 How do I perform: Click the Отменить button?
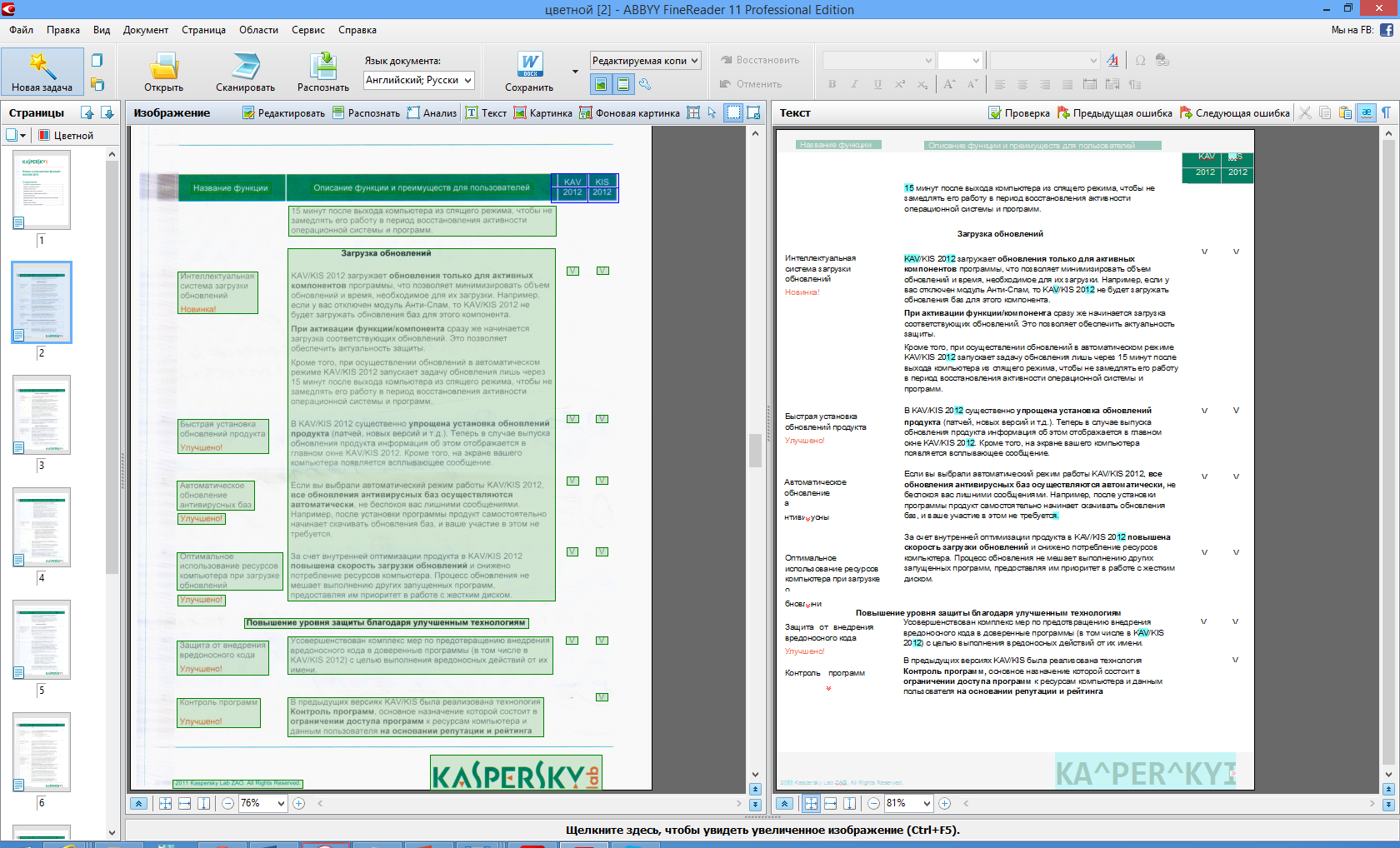click(x=751, y=84)
